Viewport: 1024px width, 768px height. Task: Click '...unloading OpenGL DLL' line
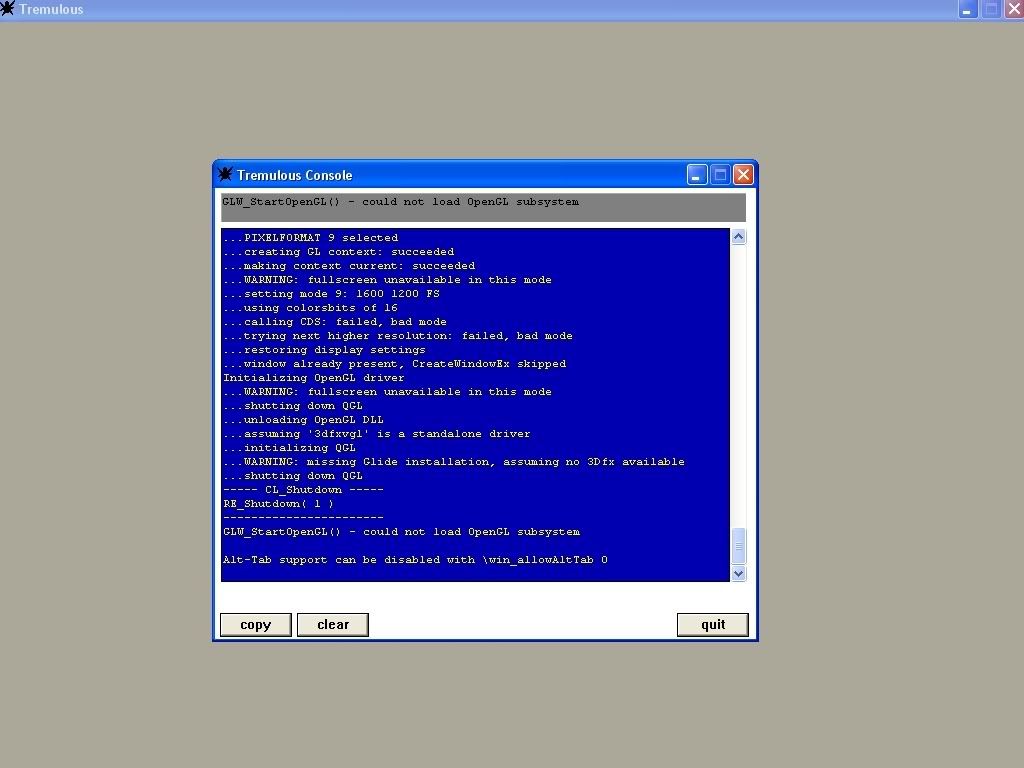303,420
